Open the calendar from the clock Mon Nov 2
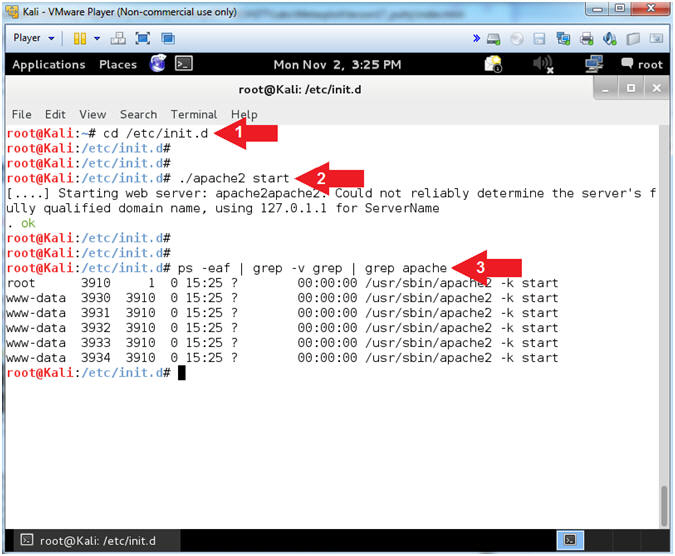The image size is (675, 556). [x=338, y=65]
